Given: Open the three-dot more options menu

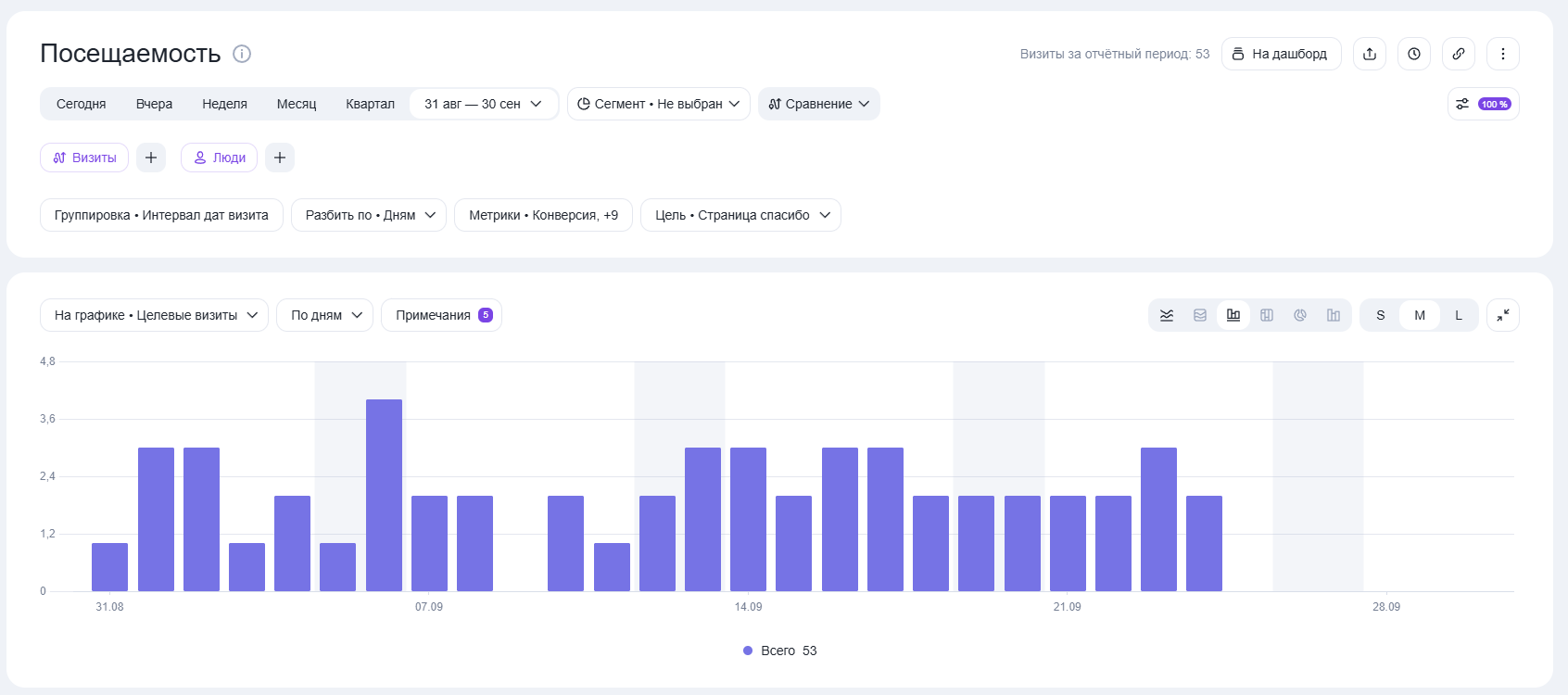Looking at the screenshot, I should [1503, 54].
